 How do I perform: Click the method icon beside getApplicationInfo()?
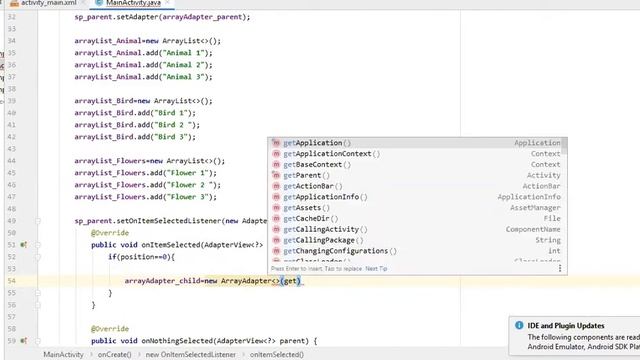pos(276,197)
